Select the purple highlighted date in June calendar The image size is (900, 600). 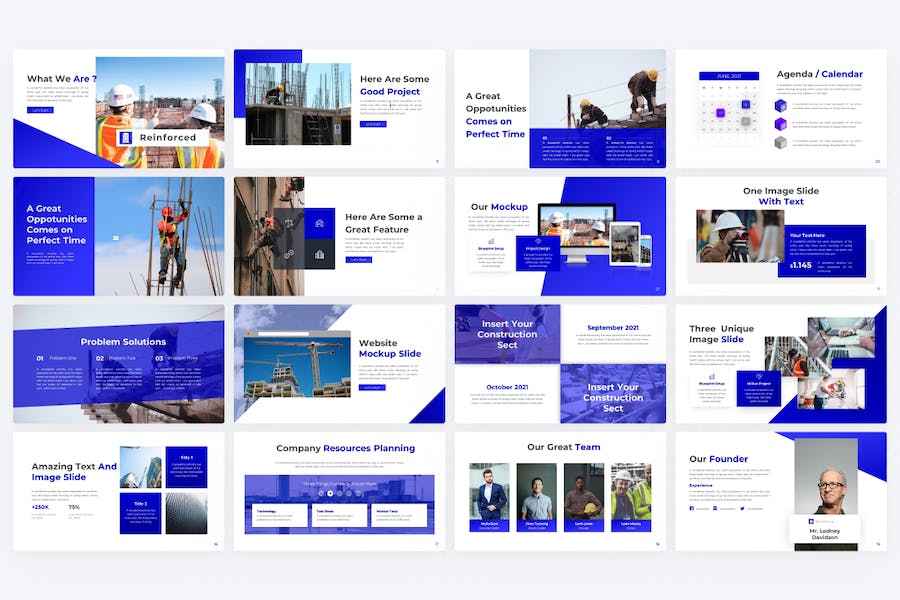point(720,113)
